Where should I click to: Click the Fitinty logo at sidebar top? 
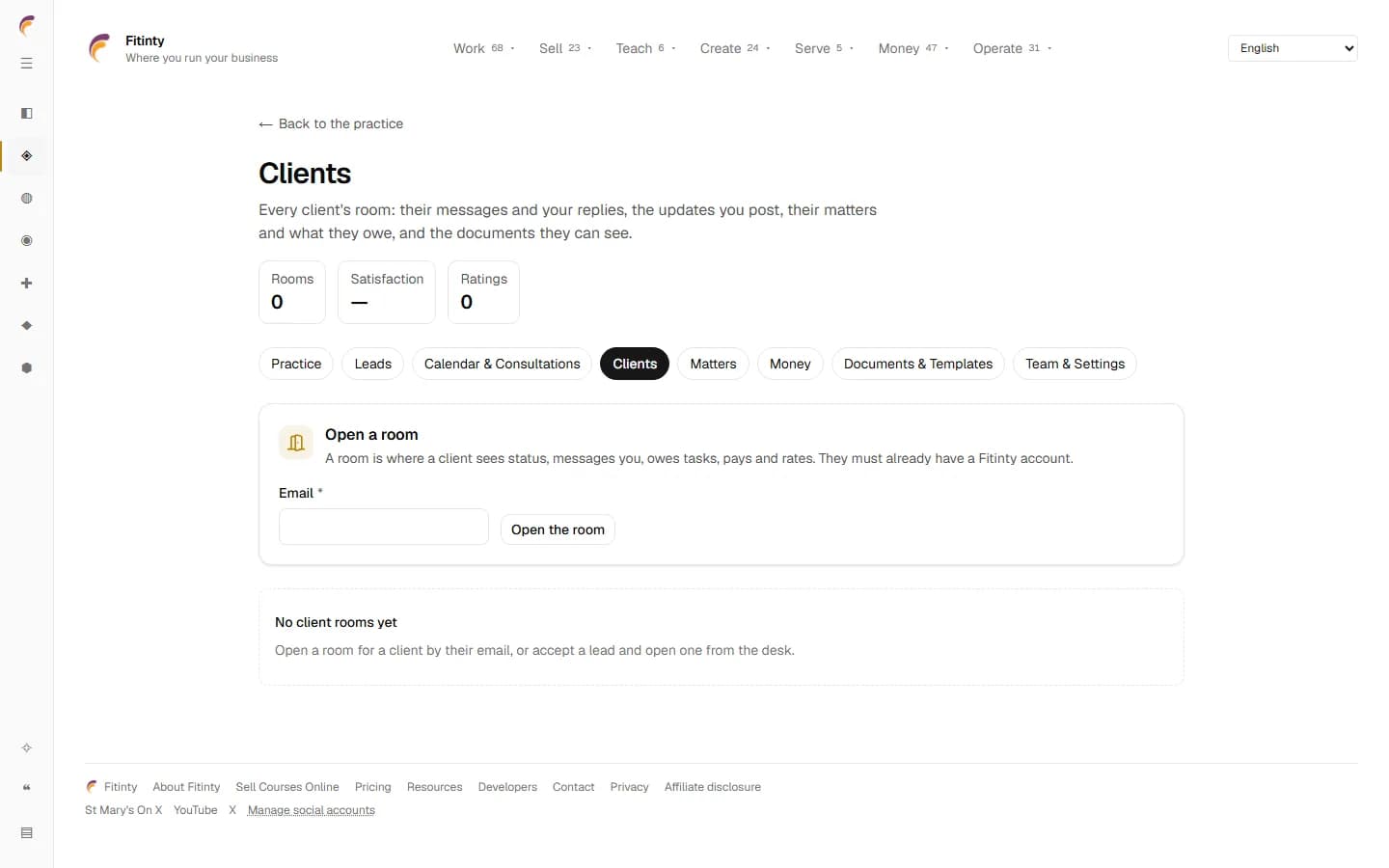pos(27,26)
